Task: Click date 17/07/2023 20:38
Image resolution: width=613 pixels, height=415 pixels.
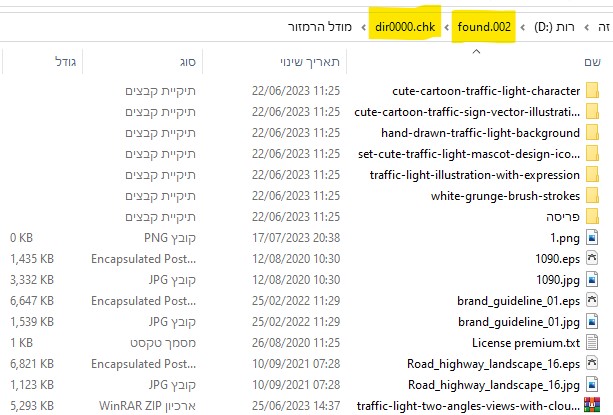Action: 296,238
